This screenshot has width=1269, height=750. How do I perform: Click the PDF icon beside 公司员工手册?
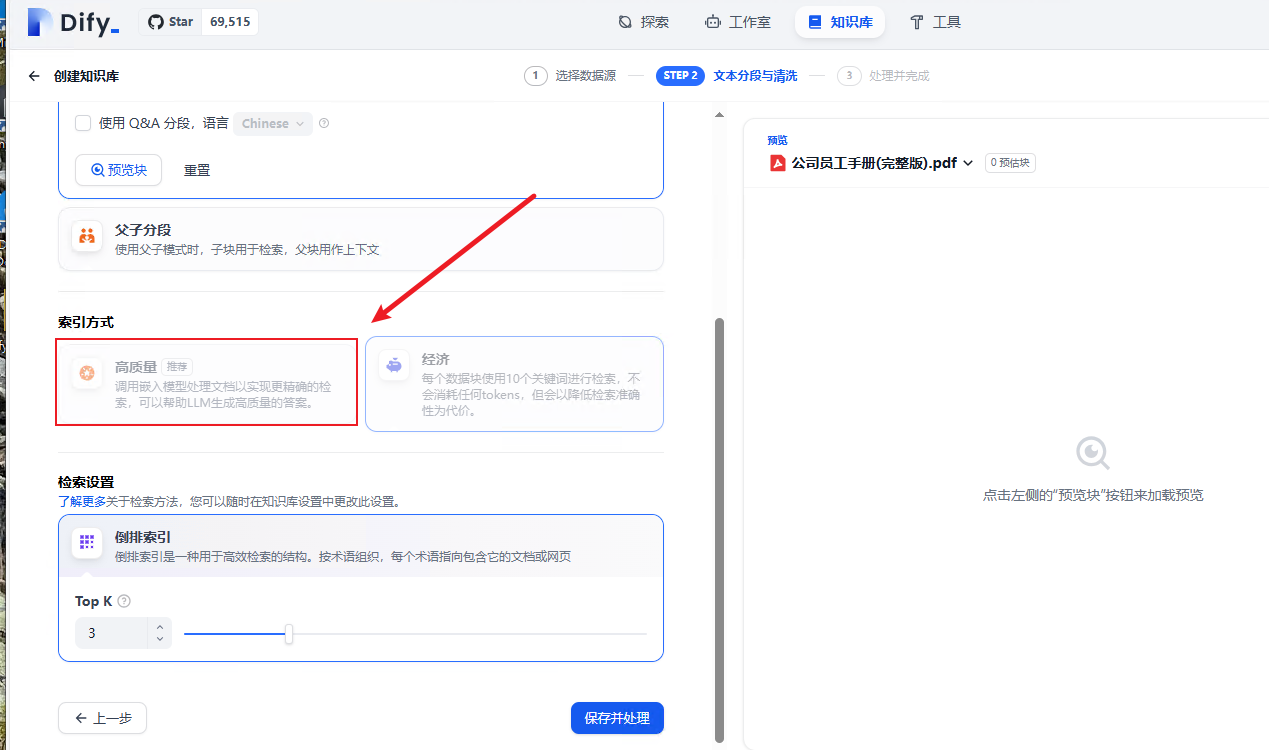779,162
